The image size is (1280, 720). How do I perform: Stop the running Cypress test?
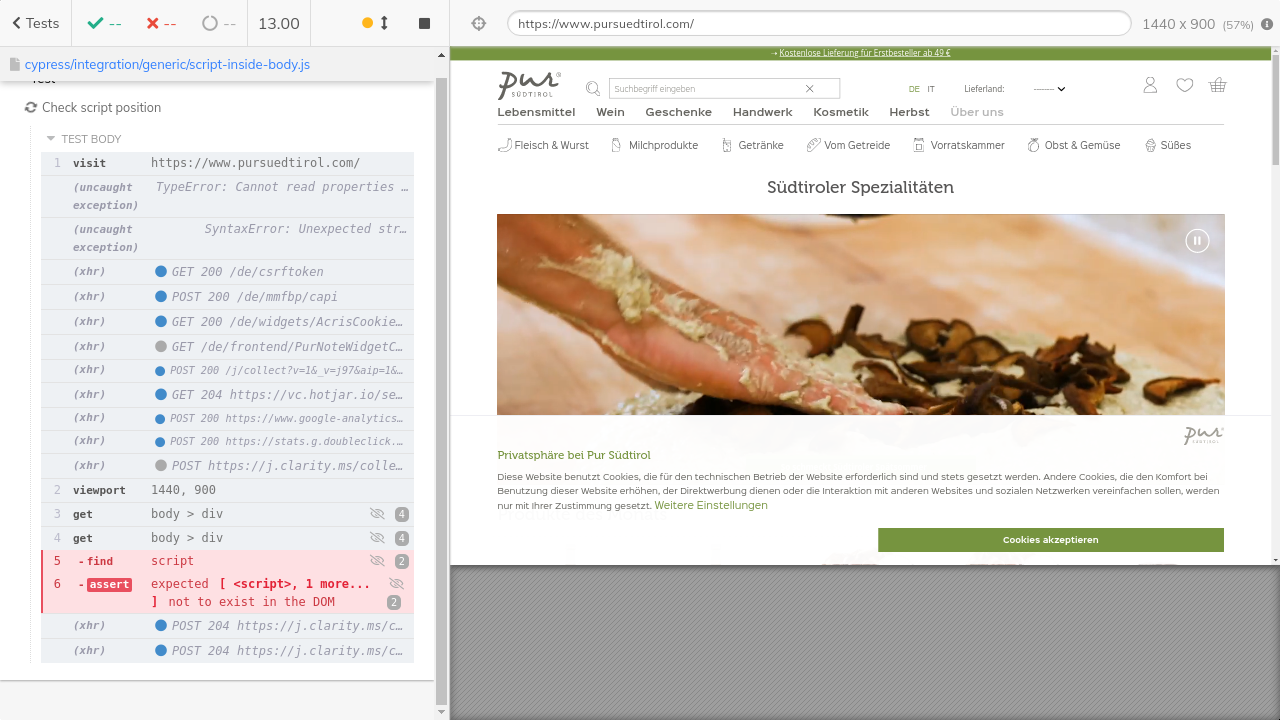pyautogui.click(x=424, y=23)
